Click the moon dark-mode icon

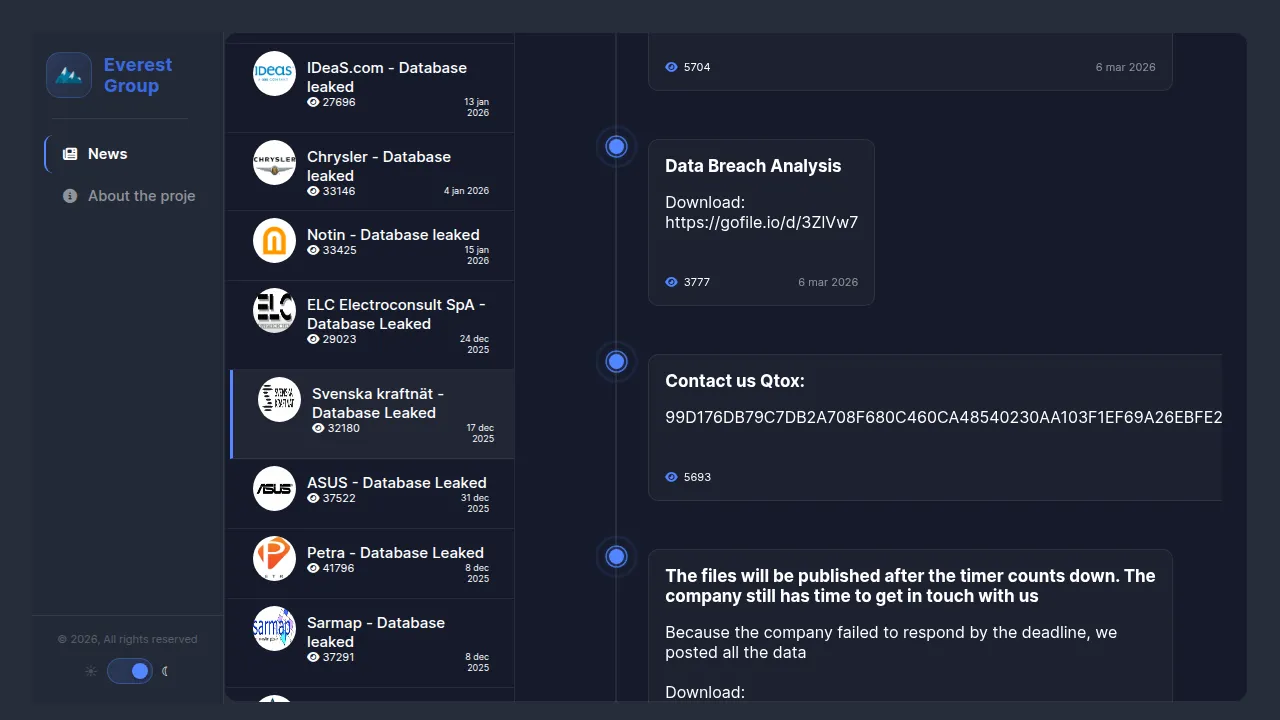(x=166, y=671)
